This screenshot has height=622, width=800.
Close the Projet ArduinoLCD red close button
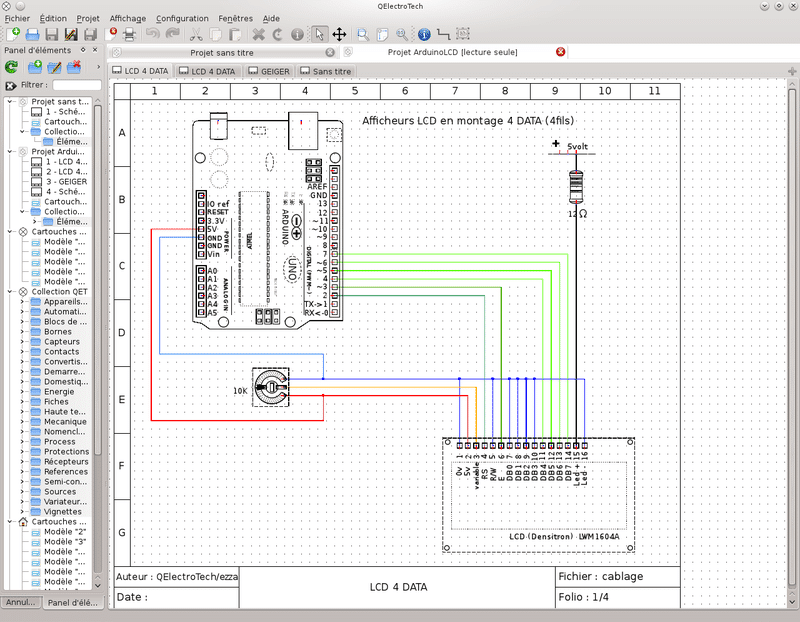pyautogui.click(x=560, y=51)
